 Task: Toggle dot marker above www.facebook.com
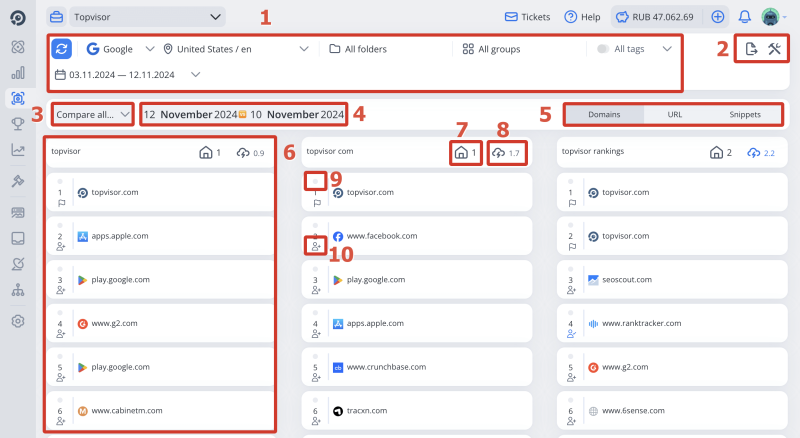click(315, 225)
